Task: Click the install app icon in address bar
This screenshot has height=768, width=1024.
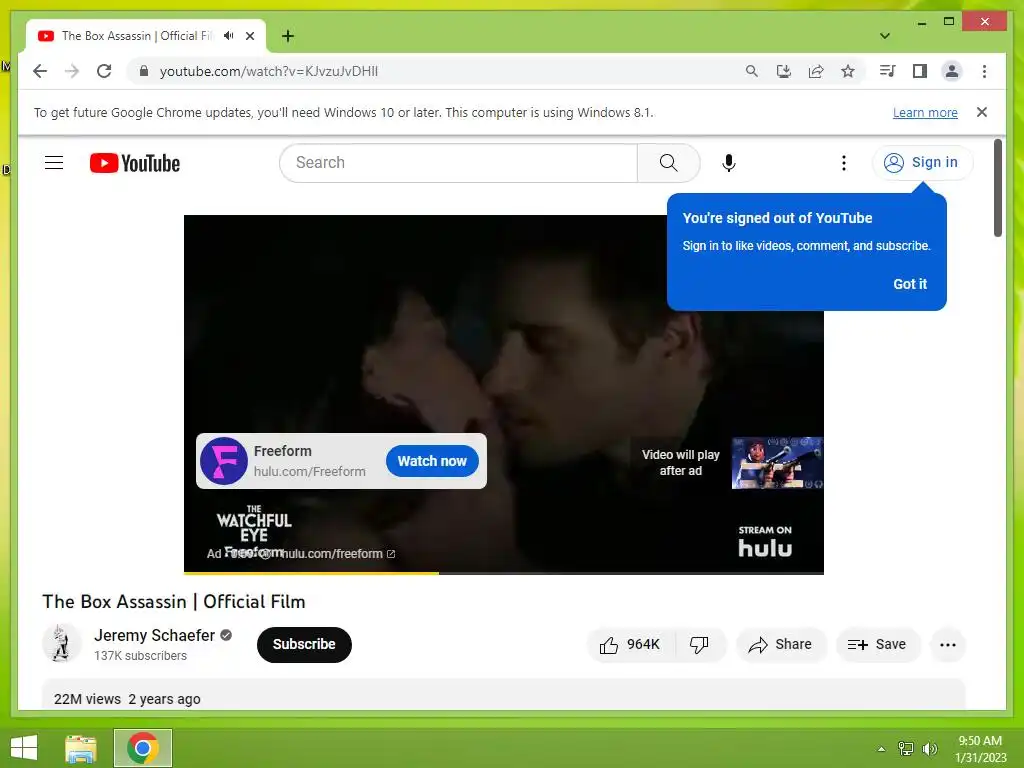Action: pos(784,71)
